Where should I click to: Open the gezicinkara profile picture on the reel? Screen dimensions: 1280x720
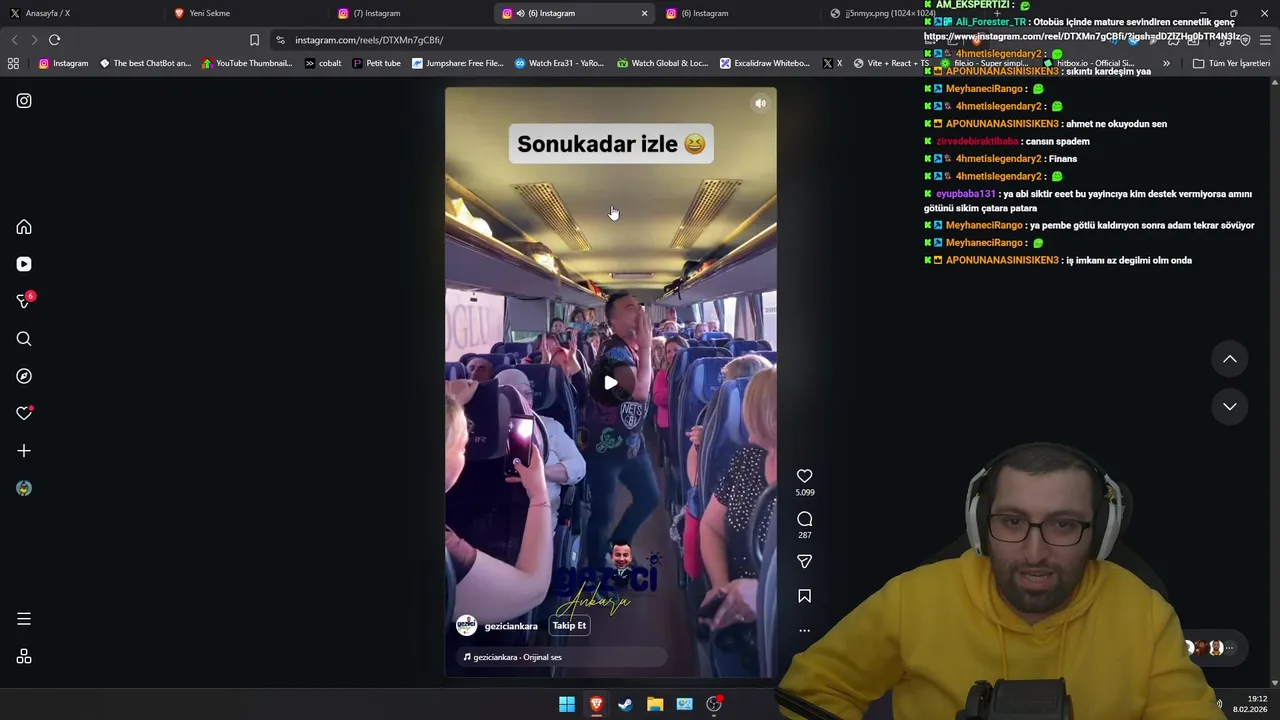[x=466, y=626]
